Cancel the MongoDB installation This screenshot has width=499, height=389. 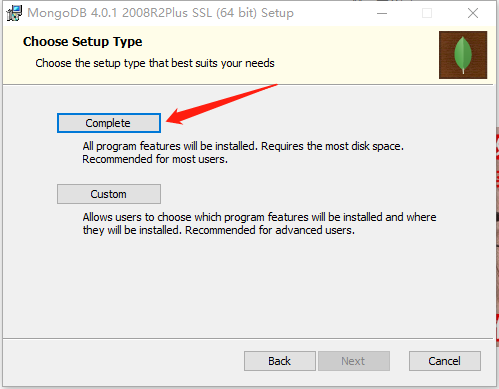(445, 361)
